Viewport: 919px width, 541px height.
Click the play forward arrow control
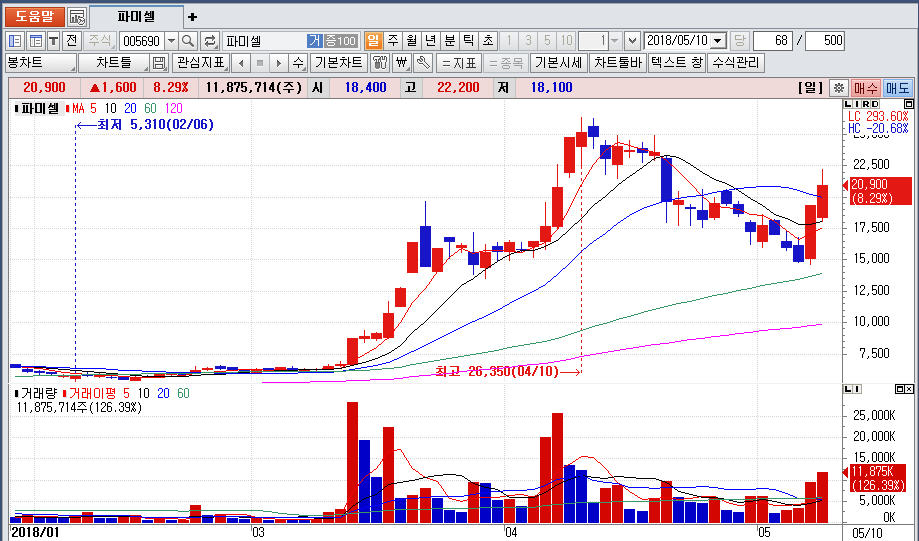coord(279,63)
